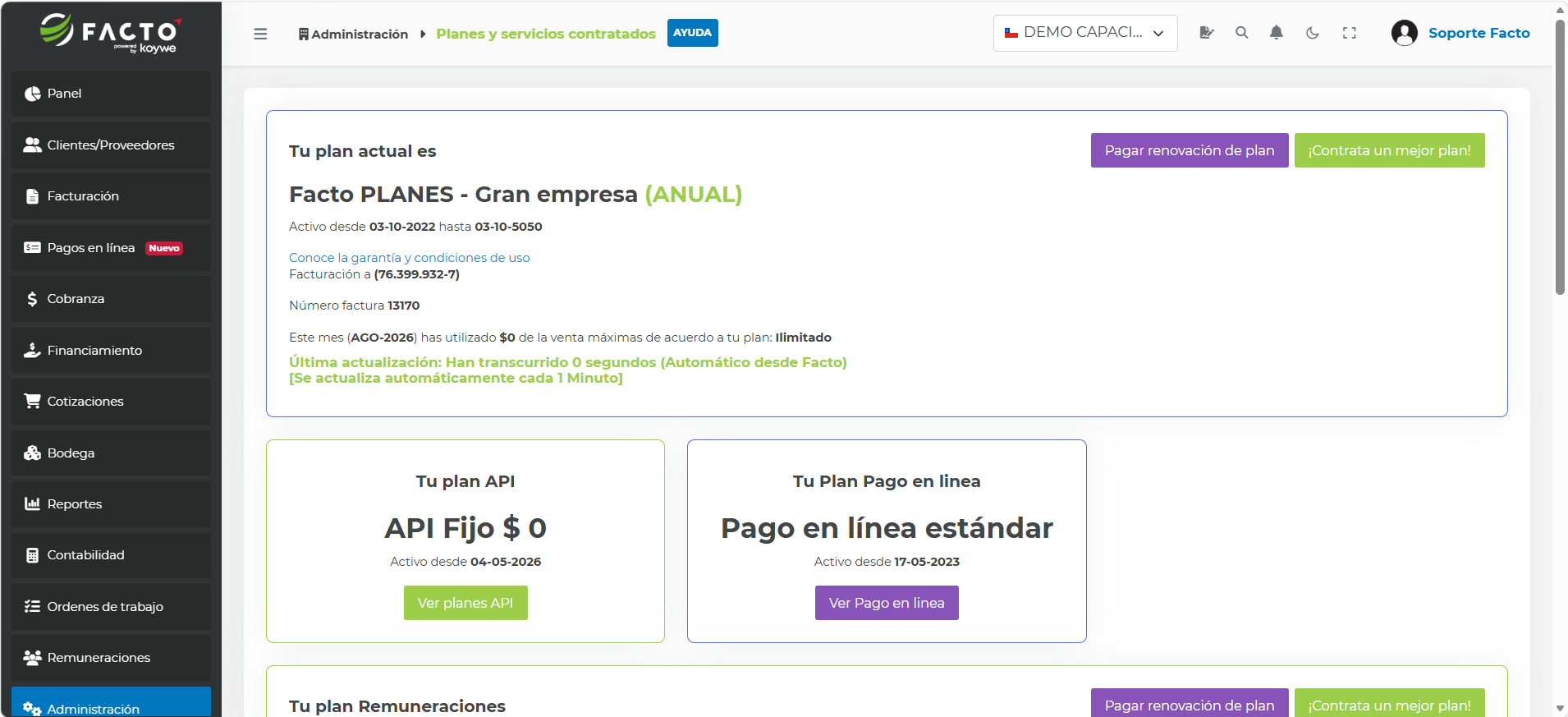Click the Ordenes de trabajo list icon
1568x717 pixels.
point(32,606)
